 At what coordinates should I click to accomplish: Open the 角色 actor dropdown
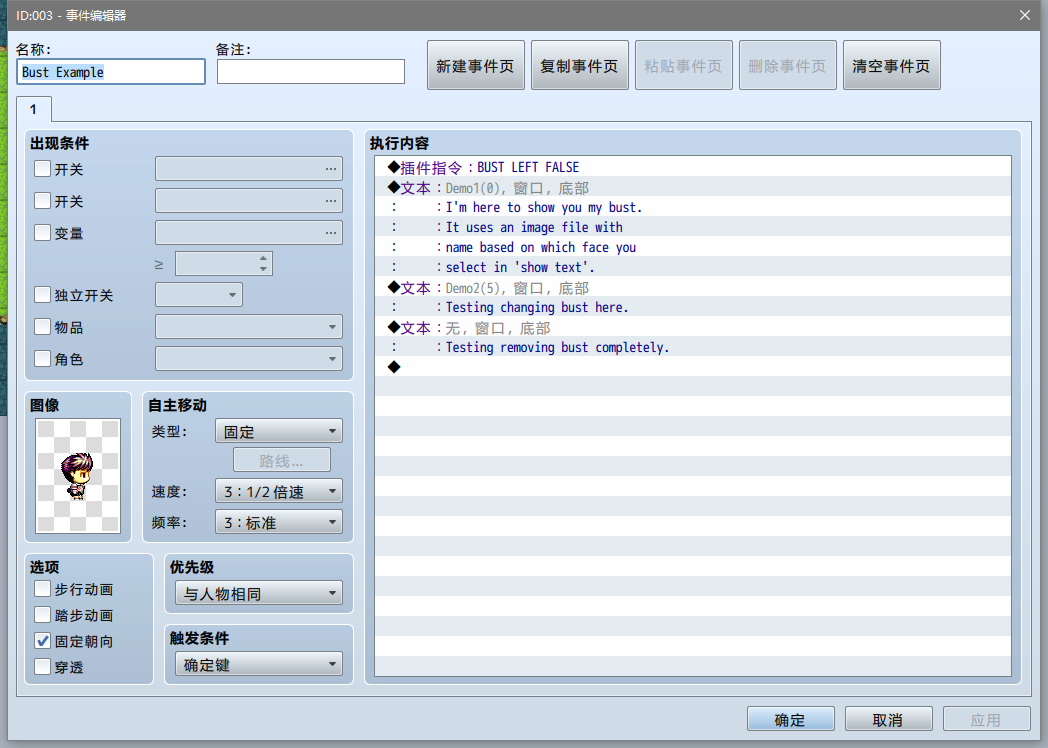[x=249, y=359]
